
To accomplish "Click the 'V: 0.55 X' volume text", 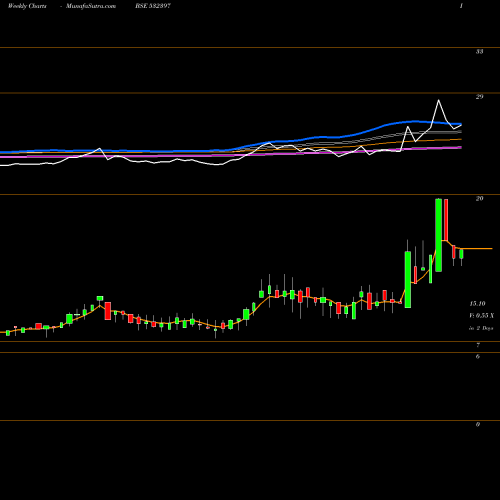I will click(481, 315).
